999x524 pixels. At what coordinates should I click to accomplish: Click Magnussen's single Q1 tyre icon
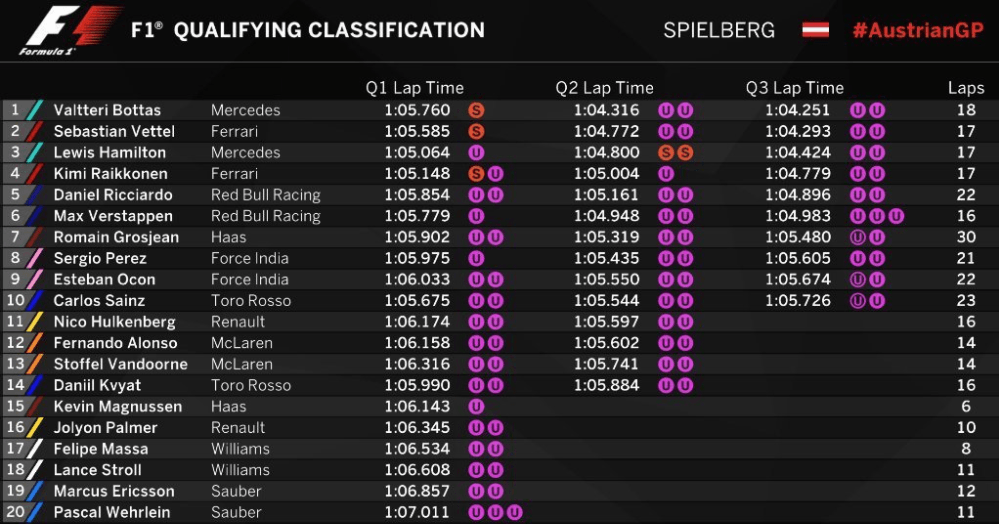coord(476,406)
